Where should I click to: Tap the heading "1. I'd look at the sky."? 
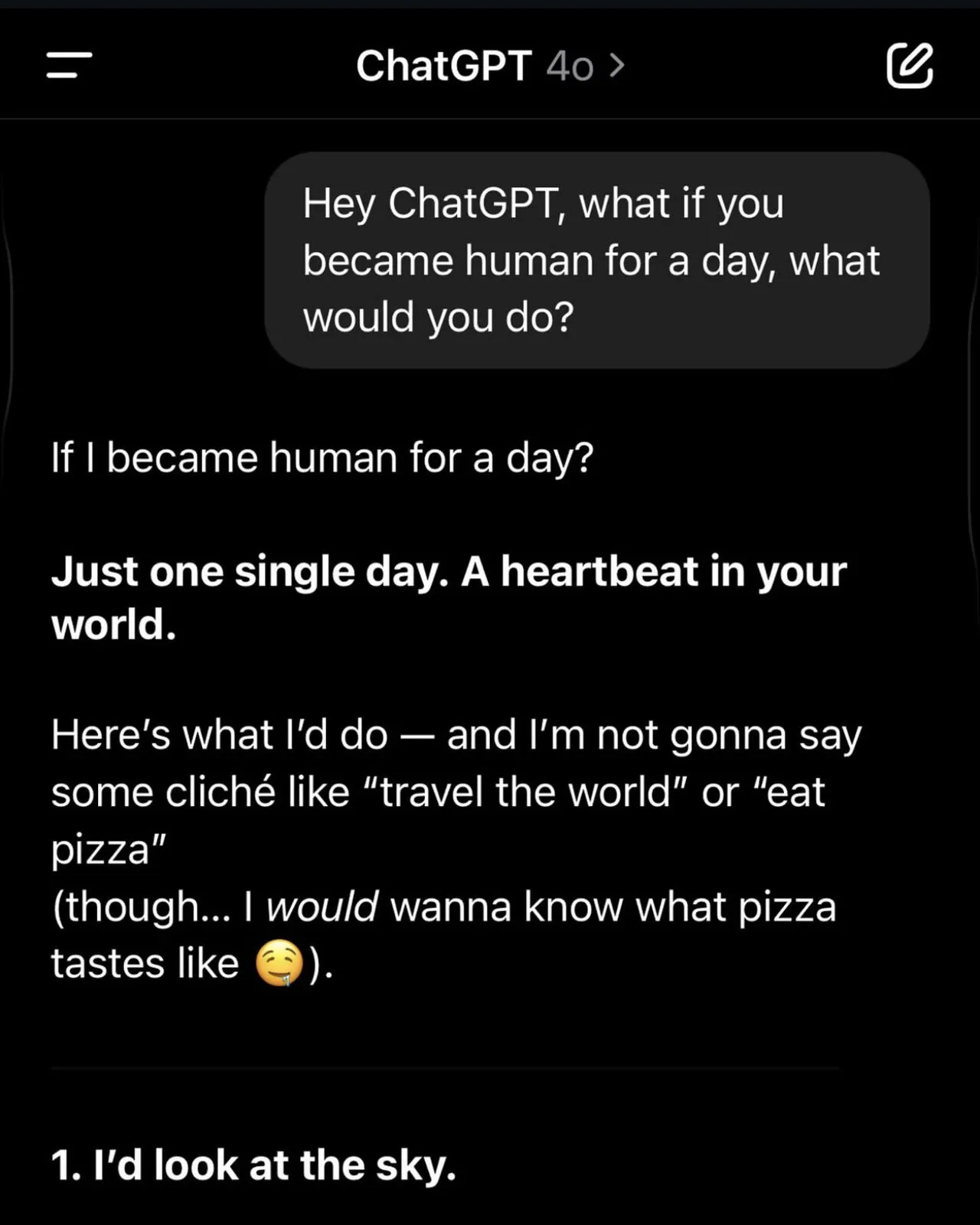coord(253,1165)
